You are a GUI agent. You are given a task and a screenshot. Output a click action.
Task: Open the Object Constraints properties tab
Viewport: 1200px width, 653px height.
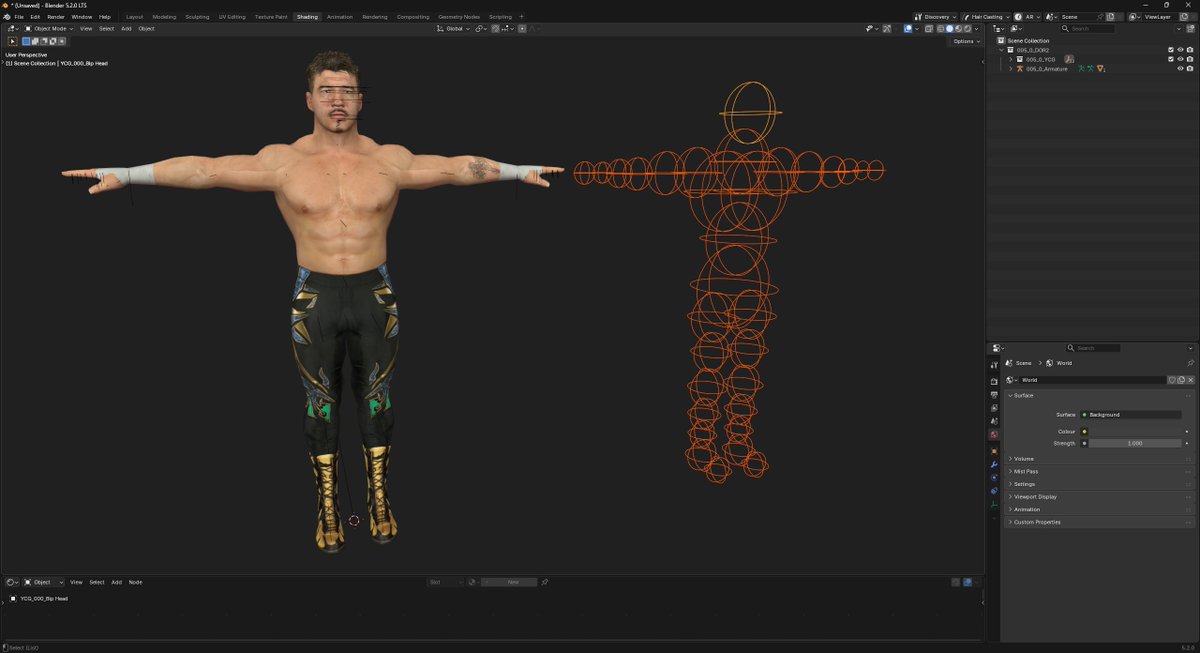(994, 491)
